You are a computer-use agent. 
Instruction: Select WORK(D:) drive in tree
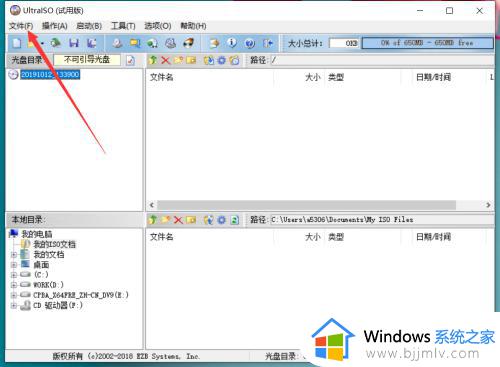click(48, 285)
